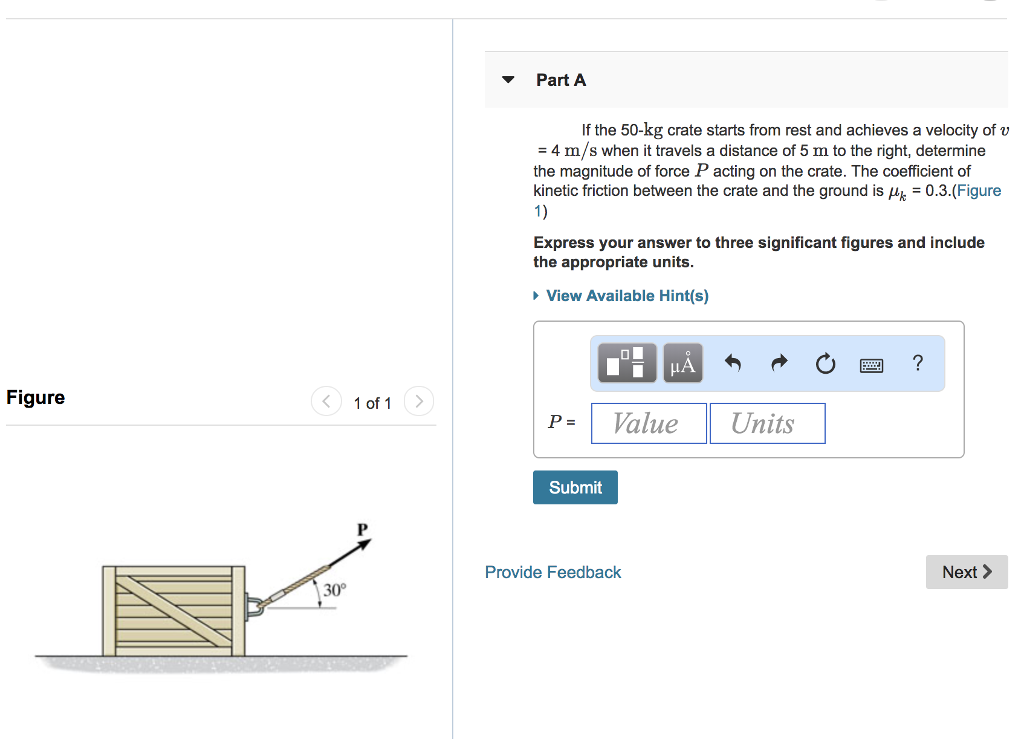Image resolution: width=1024 pixels, height=739 pixels.
Task: Click the next figure arrow
Action: click(418, 401)
